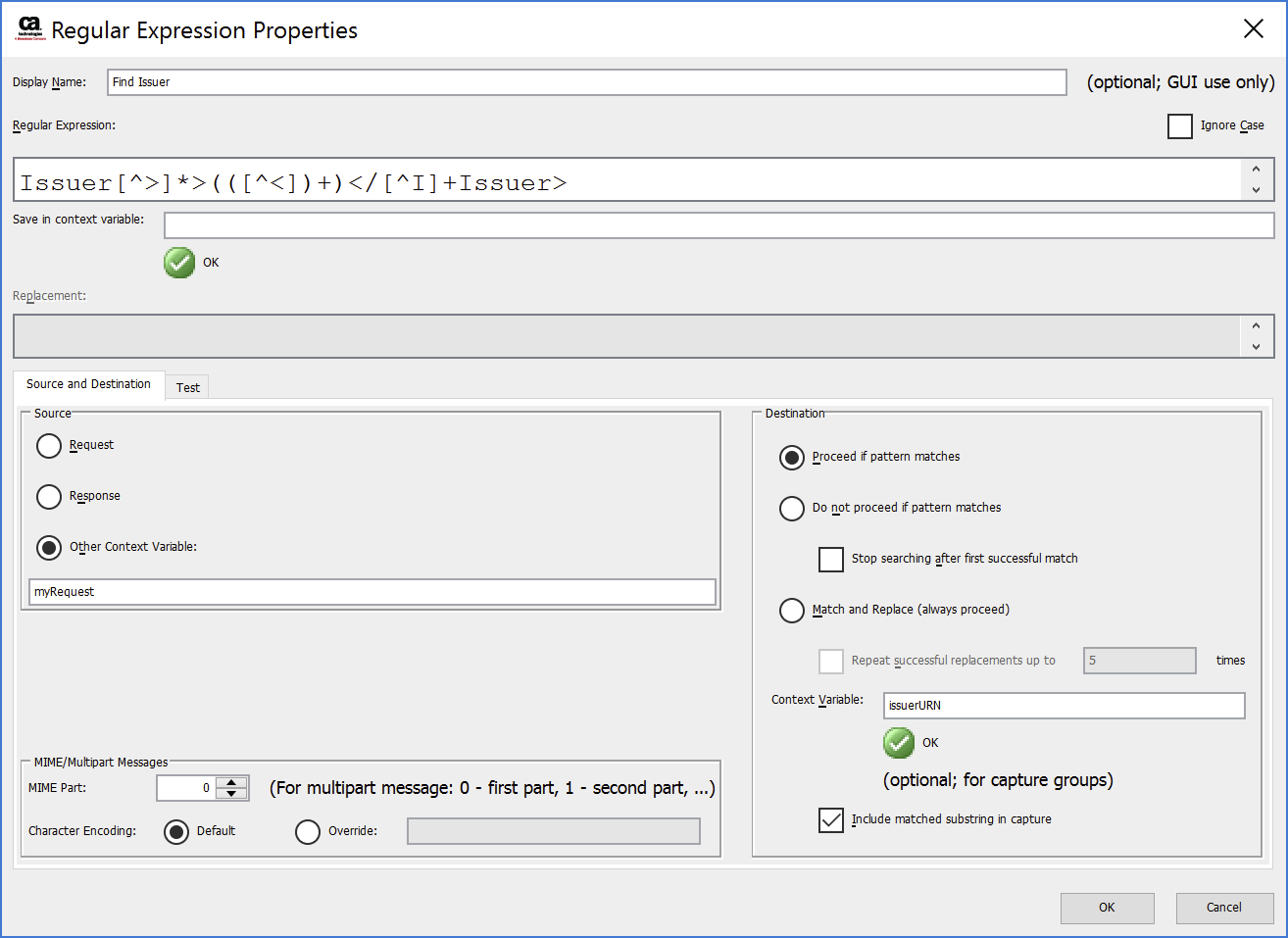The image size is (1288, 938).
Task: Enable Ignore Case
Action: tap(1180, 126)
